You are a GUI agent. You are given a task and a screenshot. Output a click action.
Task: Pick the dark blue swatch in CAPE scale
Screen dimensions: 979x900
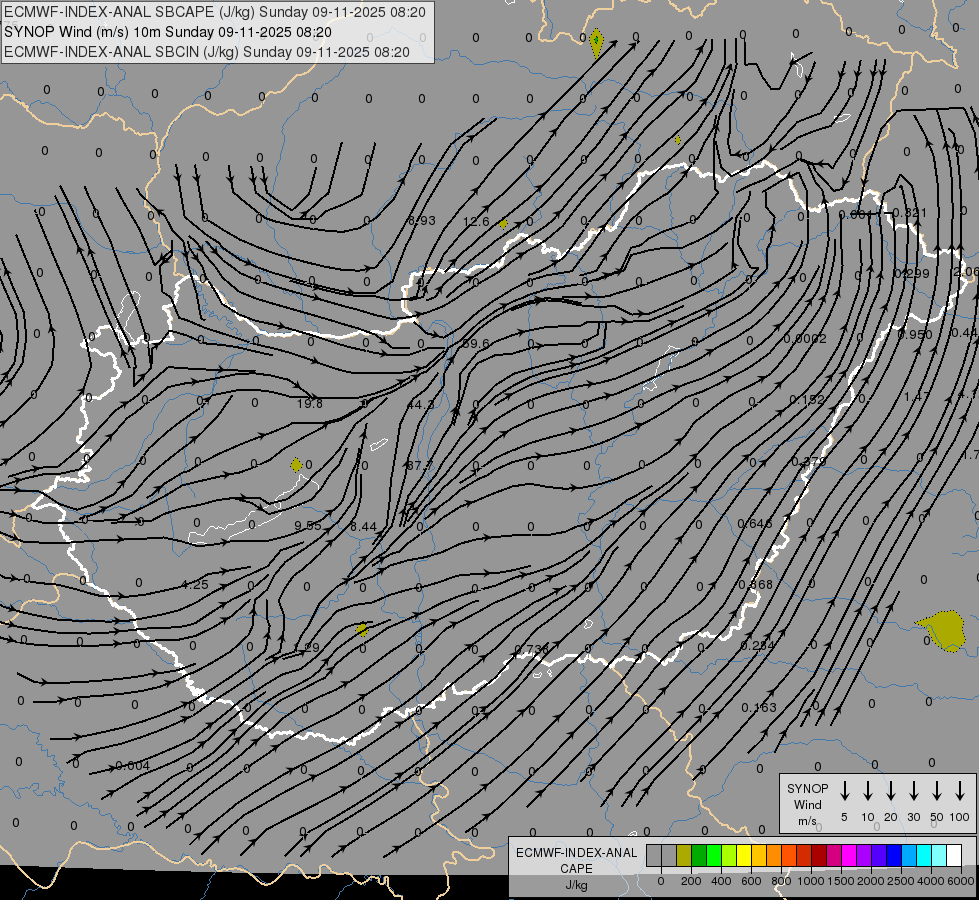pyautogui.click(x=894, y=855)
